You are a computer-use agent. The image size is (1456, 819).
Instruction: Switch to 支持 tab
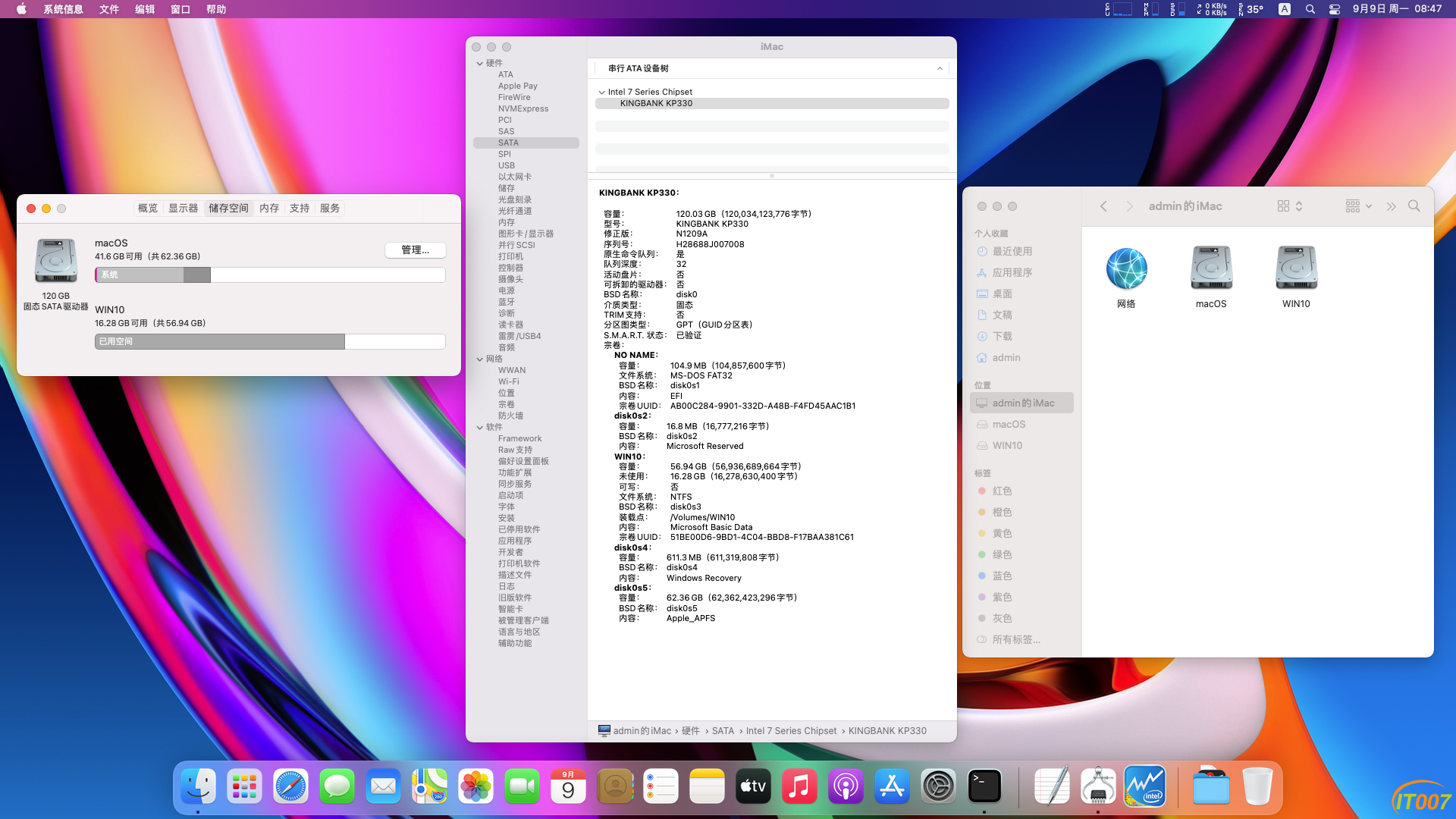pyautogui.click(x=300, y=209)
